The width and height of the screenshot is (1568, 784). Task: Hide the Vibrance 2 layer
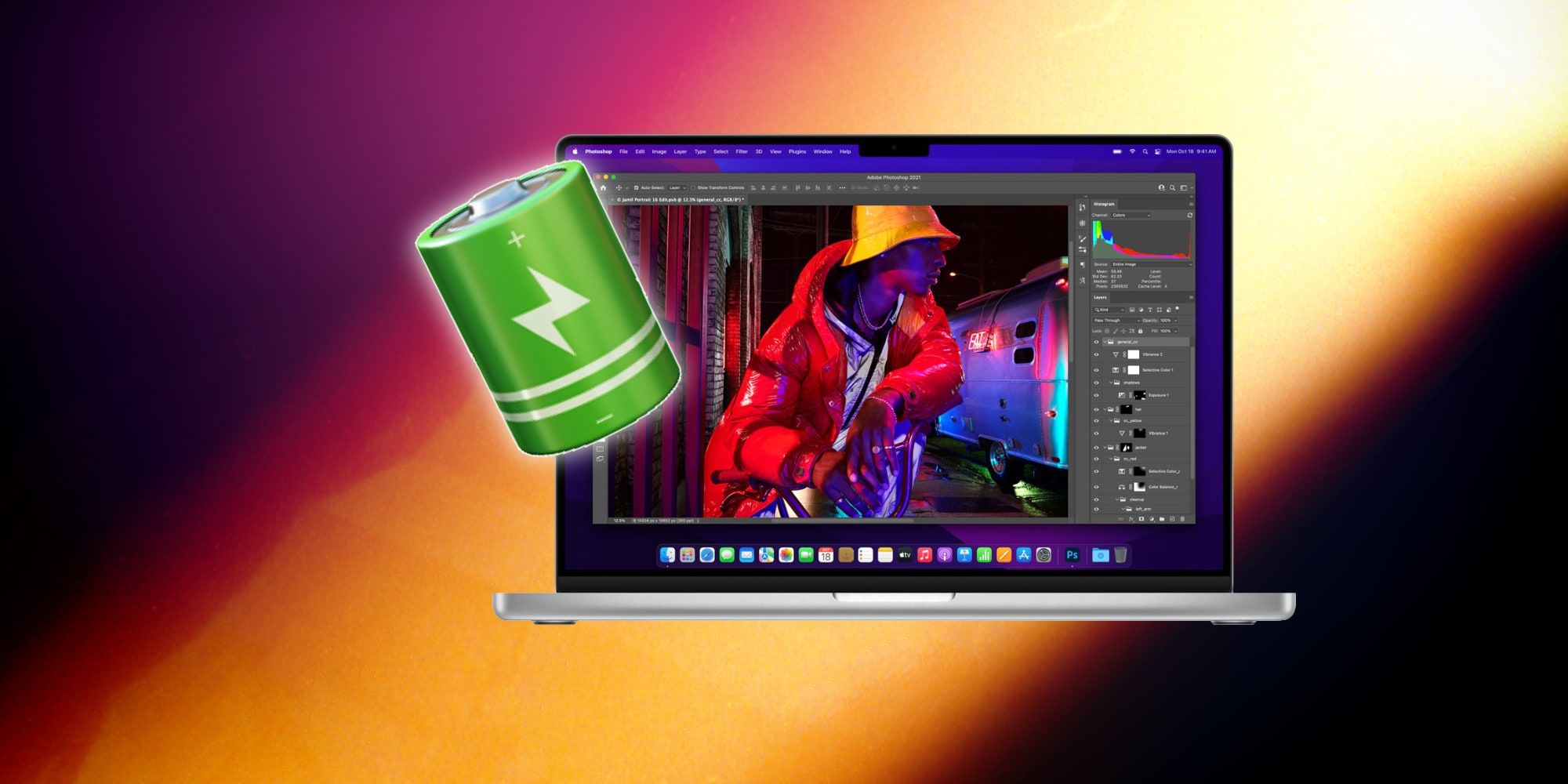pyautogui.click(x=1096, y=355)
